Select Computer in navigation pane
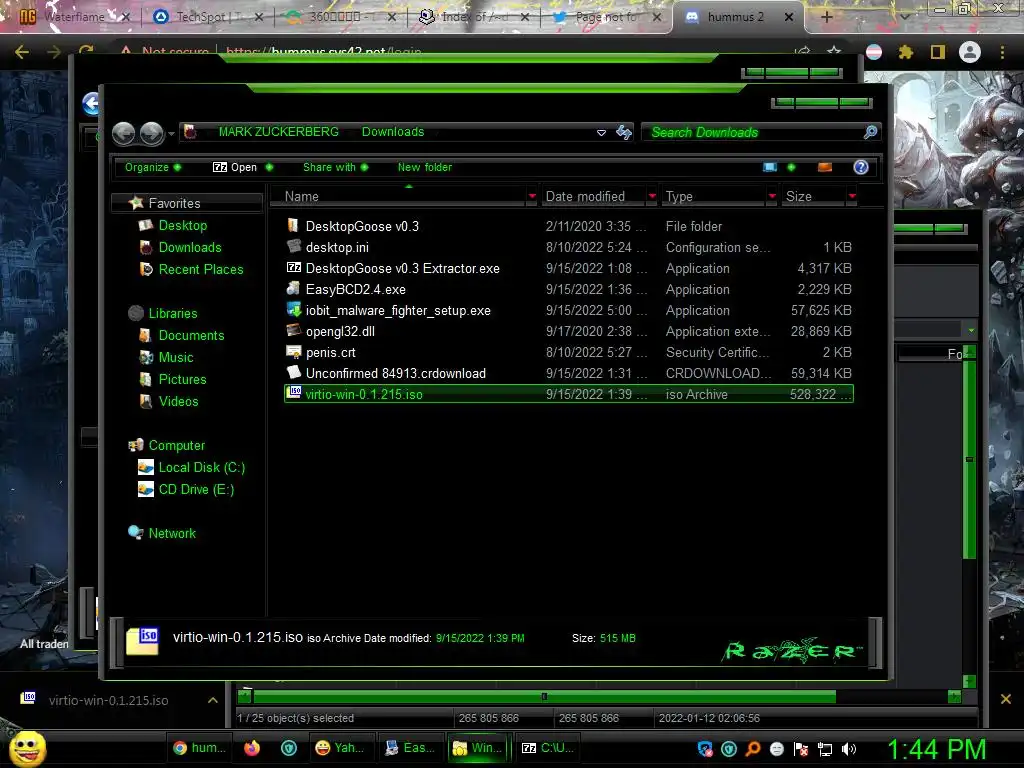This screenshot has height=768, width=1024. click(x=176, y=445)
